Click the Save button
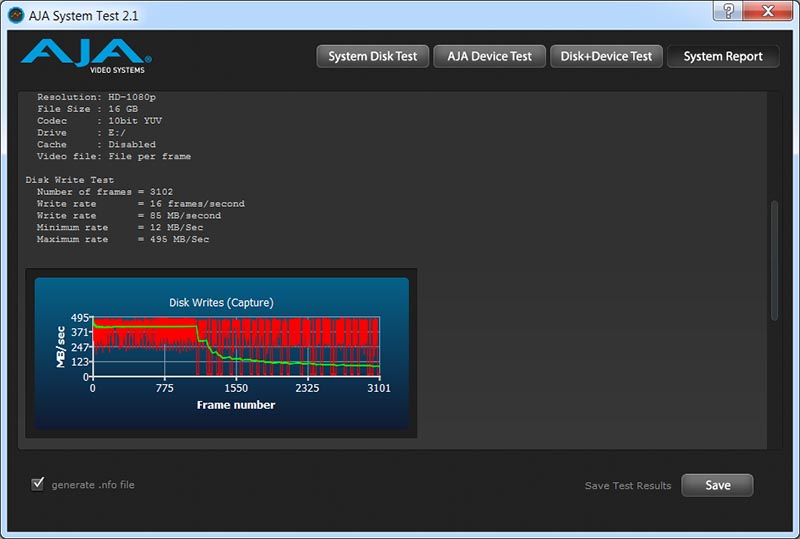The image size is (800, 539). click(x=717, y=485)
